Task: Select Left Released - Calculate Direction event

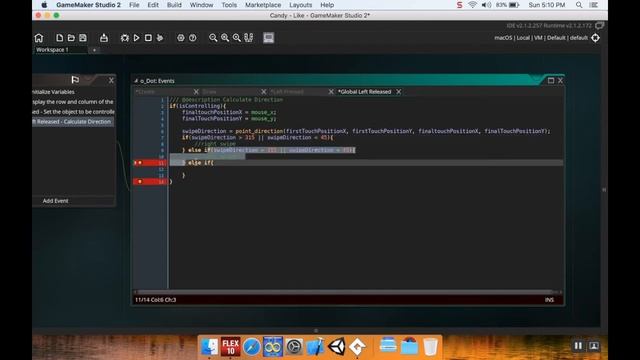Action: [x=73, y=121]
